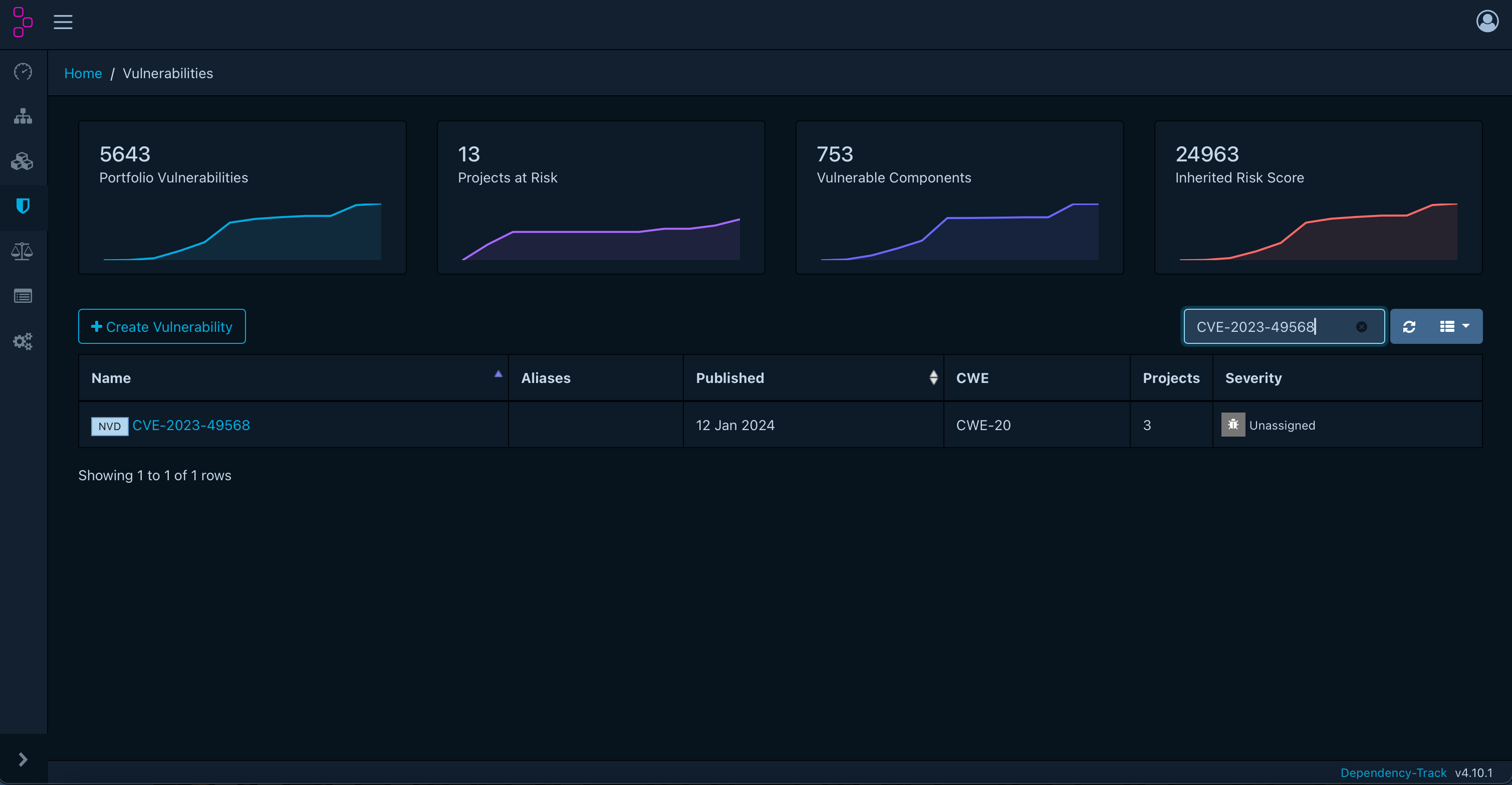Screen dimensions: 1512x785
Task: Open the Projects hierarchy icon in sidebar
Action: (23, 116)
